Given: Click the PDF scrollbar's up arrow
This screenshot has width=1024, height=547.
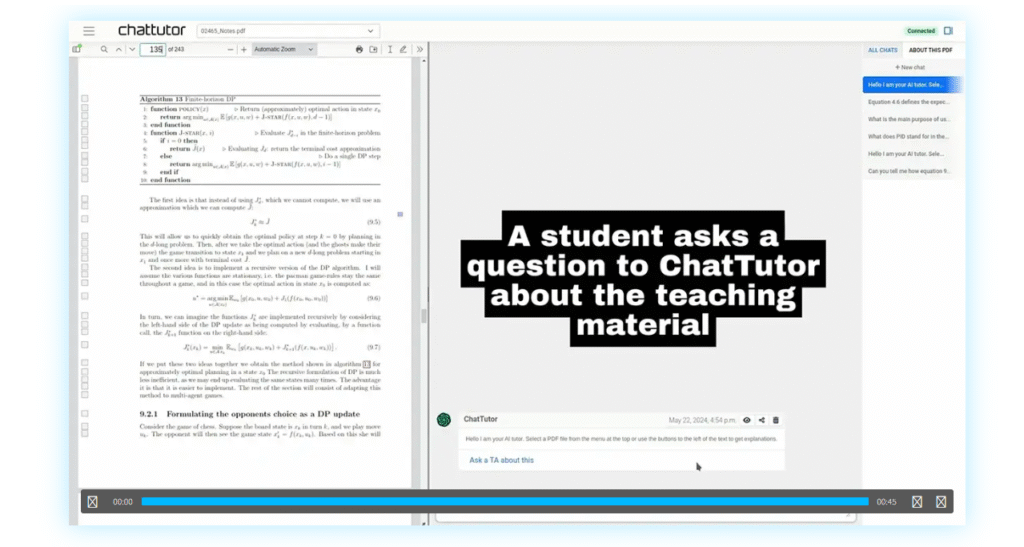Looking at the screenshot, I should 424,61.
